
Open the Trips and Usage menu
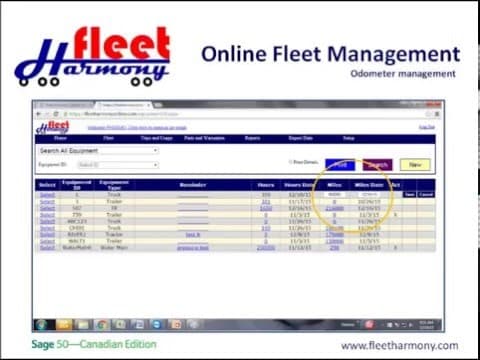tap(156, 138)
